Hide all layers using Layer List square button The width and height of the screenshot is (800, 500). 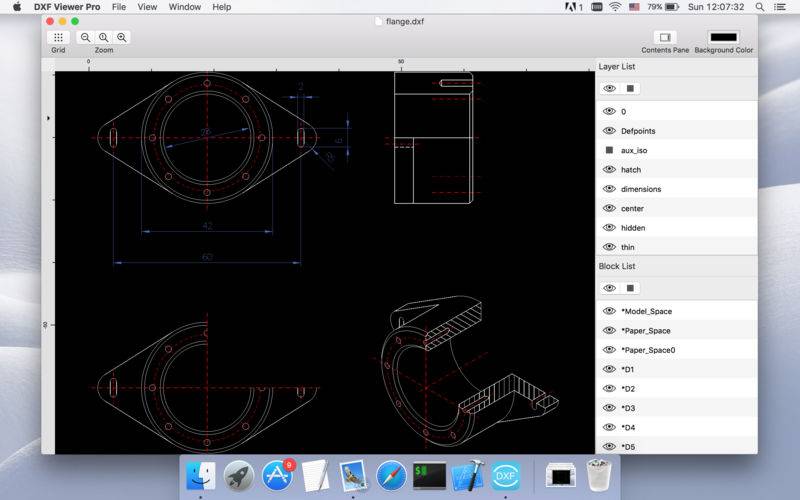tap(630, 88)
